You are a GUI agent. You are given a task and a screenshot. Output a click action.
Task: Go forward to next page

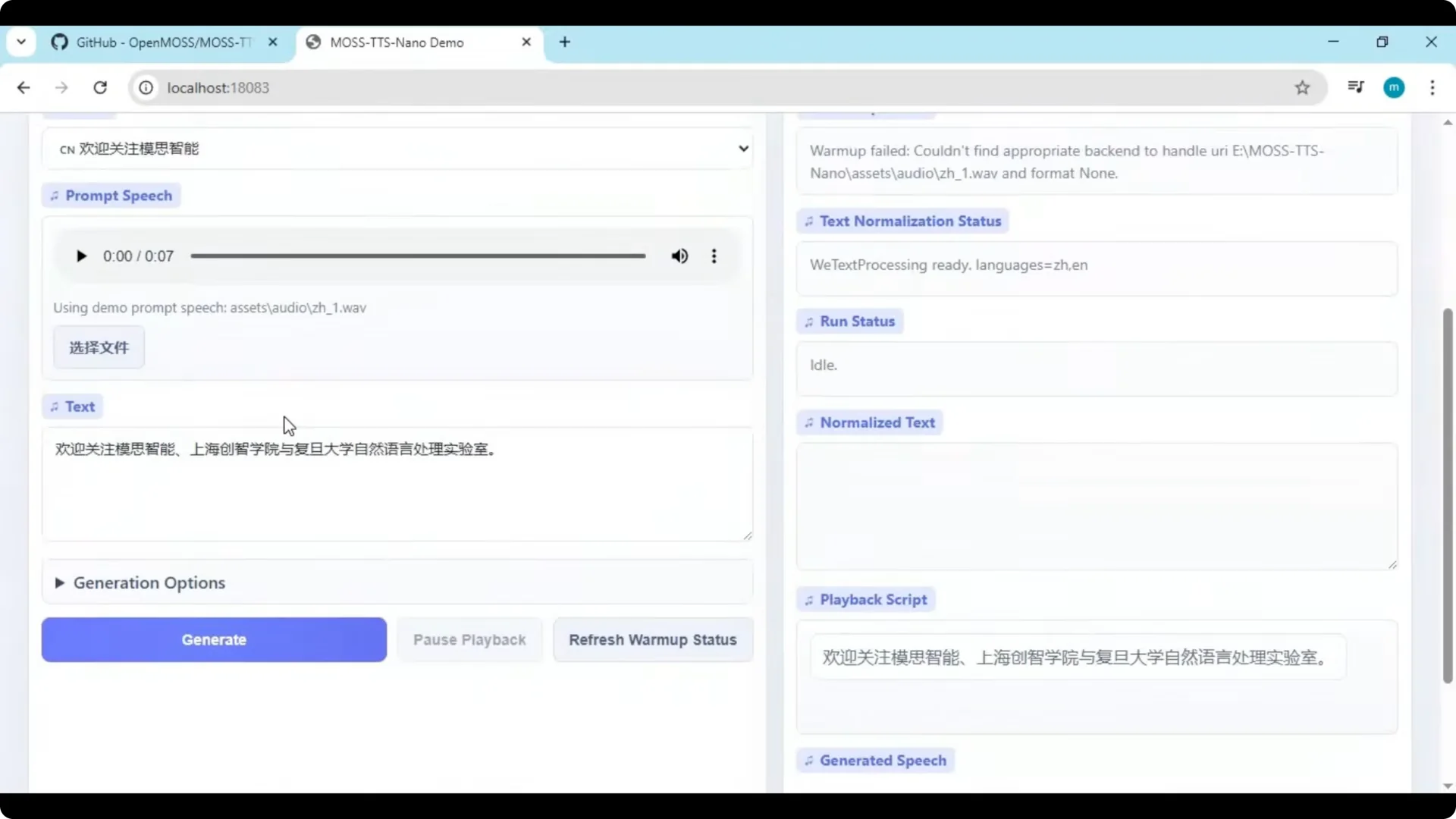pyautogui.click(x=61, y=88)
